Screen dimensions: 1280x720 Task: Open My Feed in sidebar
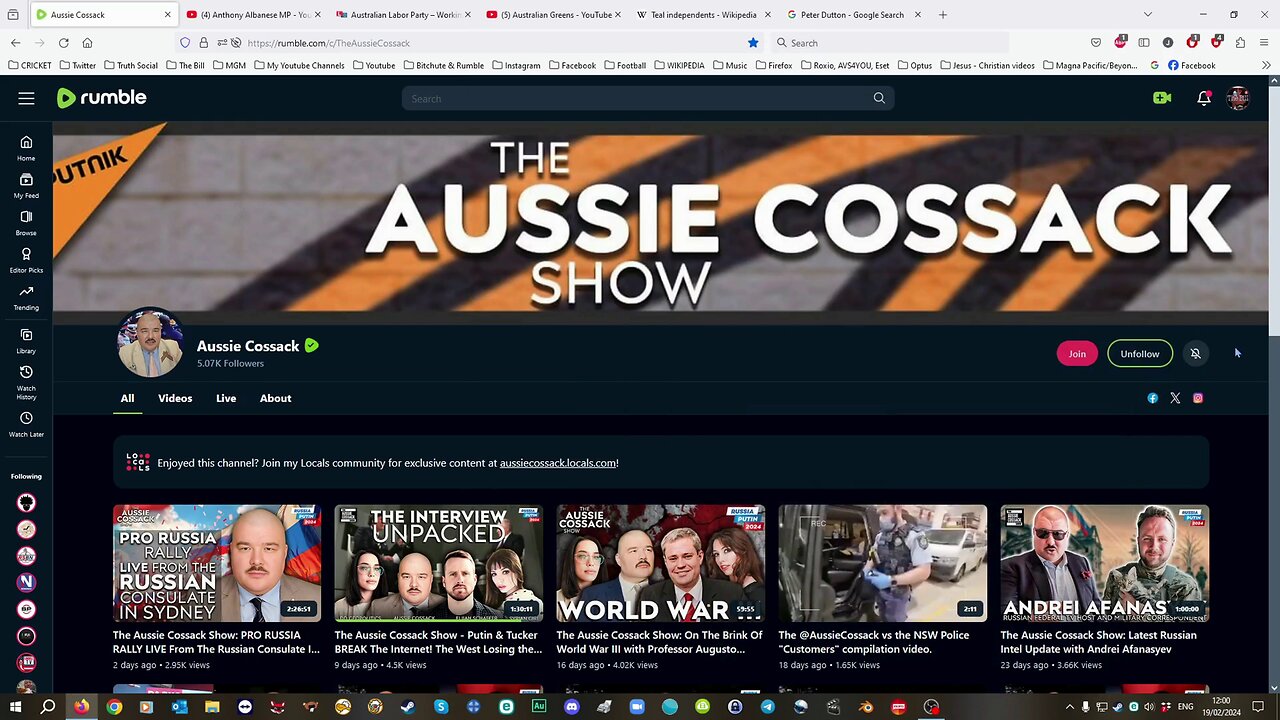[x=26, y=185]
